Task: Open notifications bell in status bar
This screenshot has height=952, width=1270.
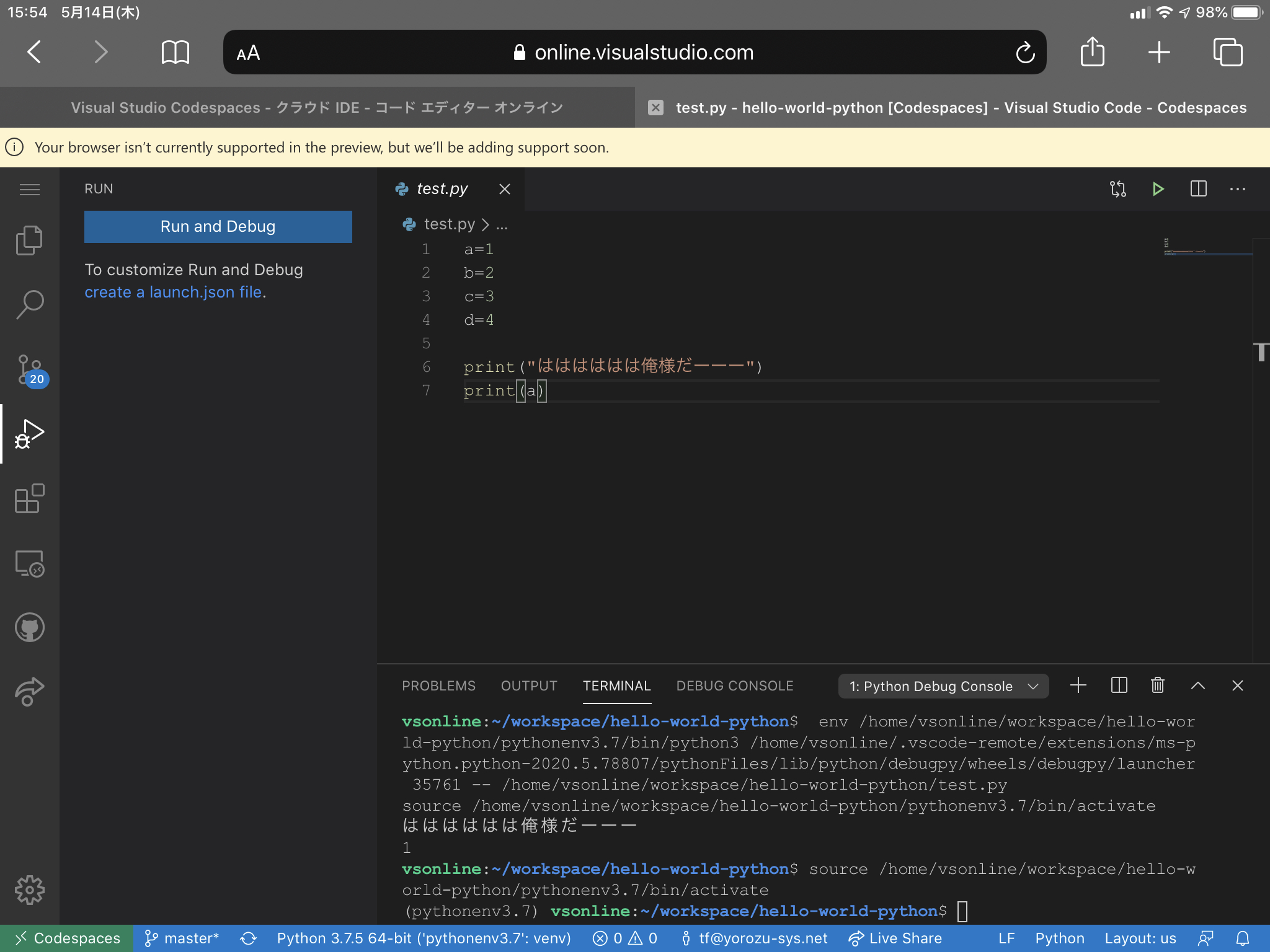Action: [1243, 938]
